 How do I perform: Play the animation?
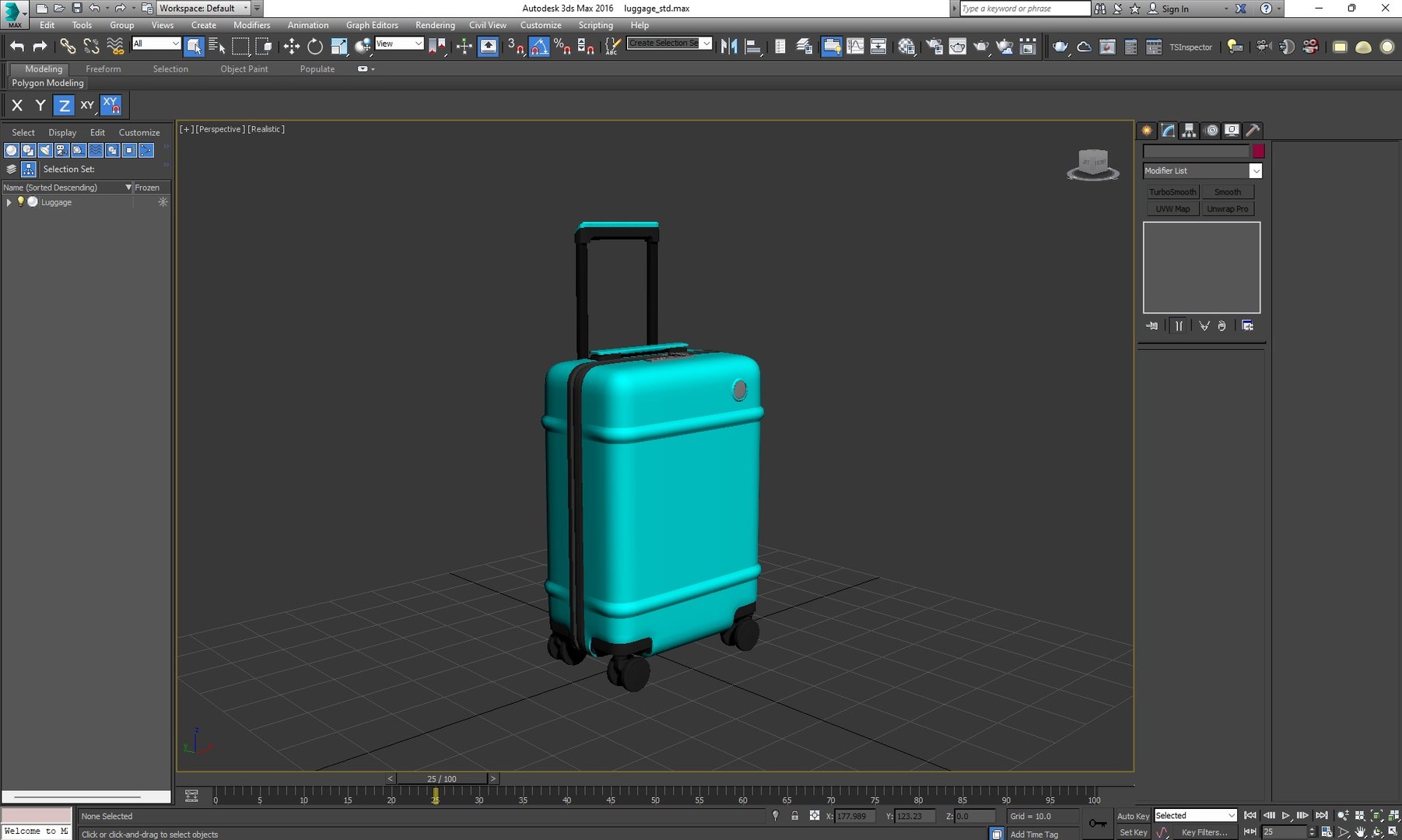coord(1285,816)
